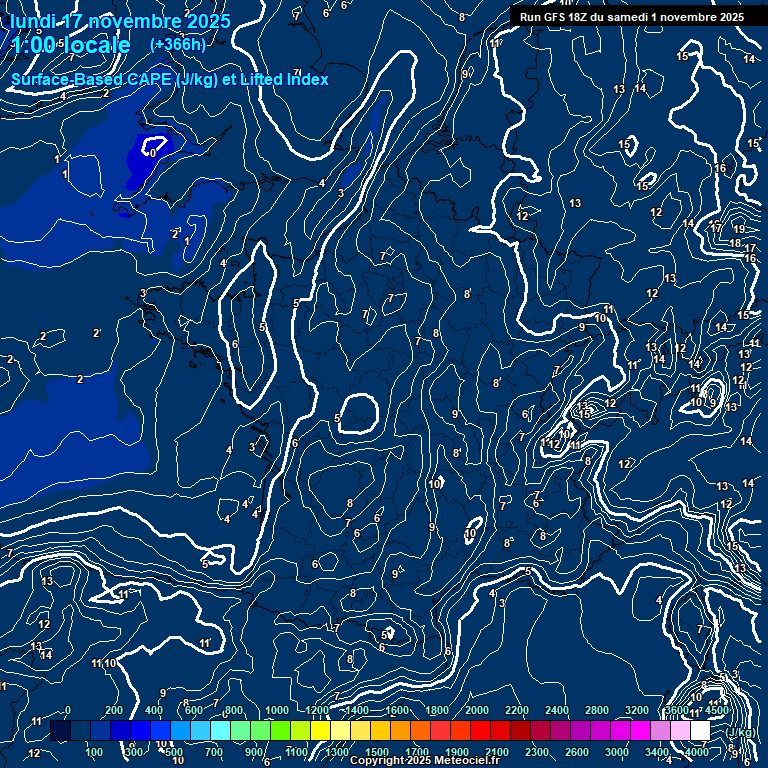Click the forecast date 'lundi 17 novembre 2025'
Viewport: 768px width, 768px height.
(120, 21)
